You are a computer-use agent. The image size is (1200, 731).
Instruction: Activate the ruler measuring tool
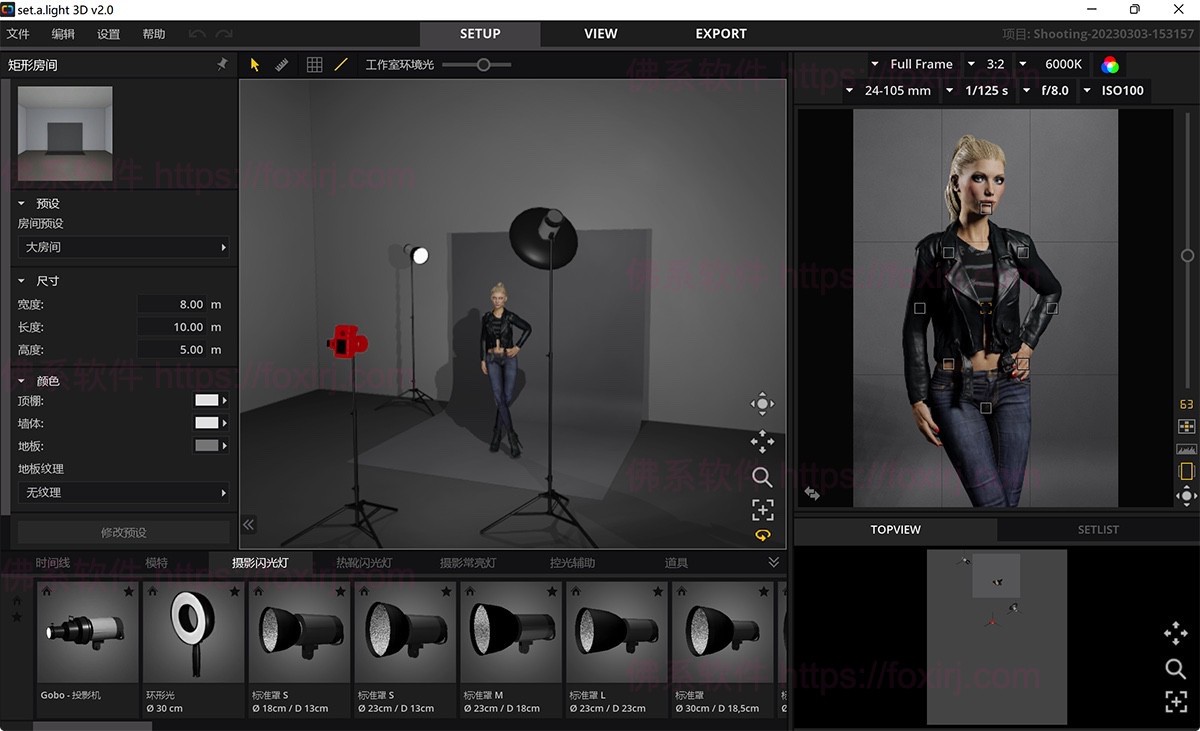tap(282, 65)
